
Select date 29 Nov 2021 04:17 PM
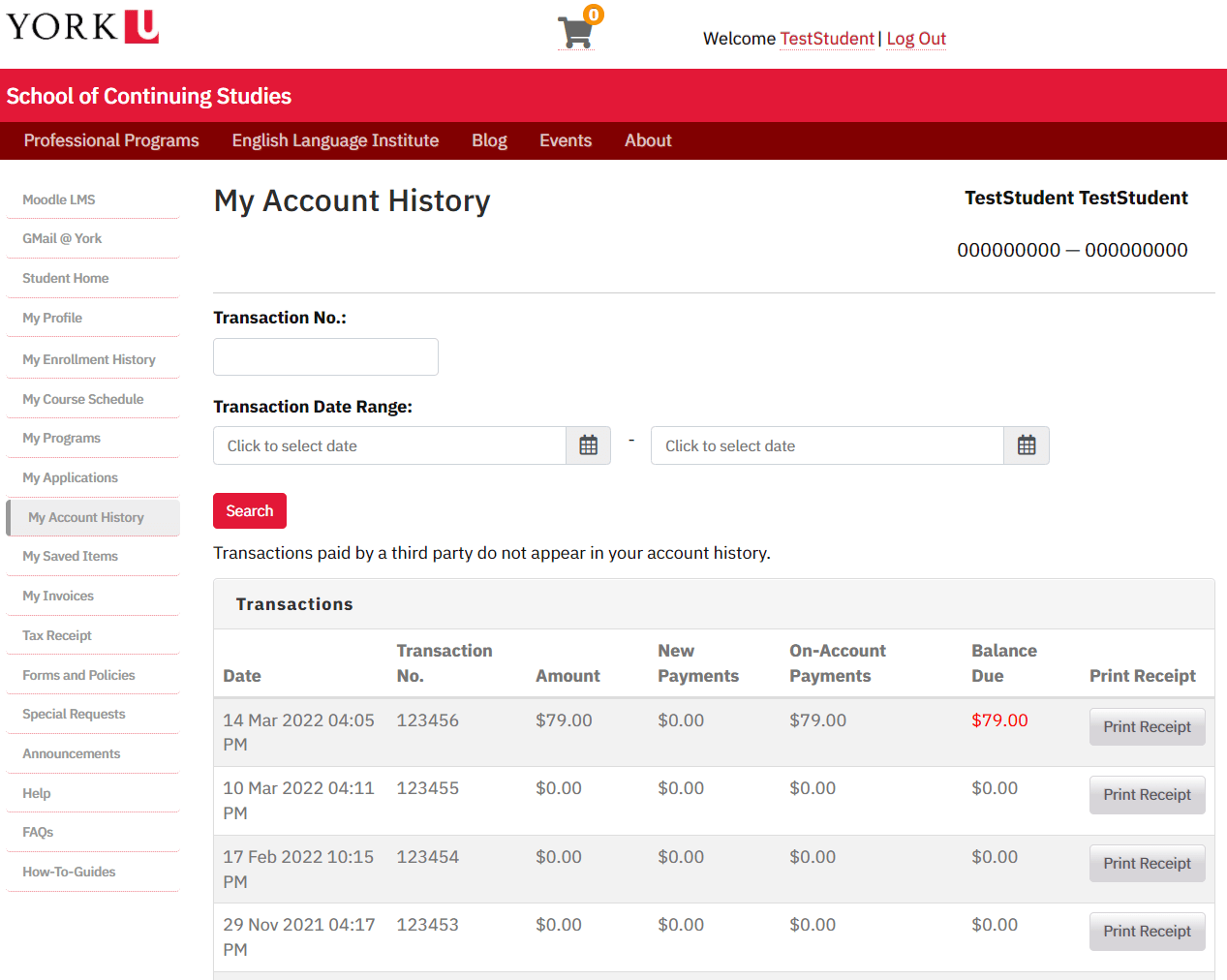coord(298,937)
